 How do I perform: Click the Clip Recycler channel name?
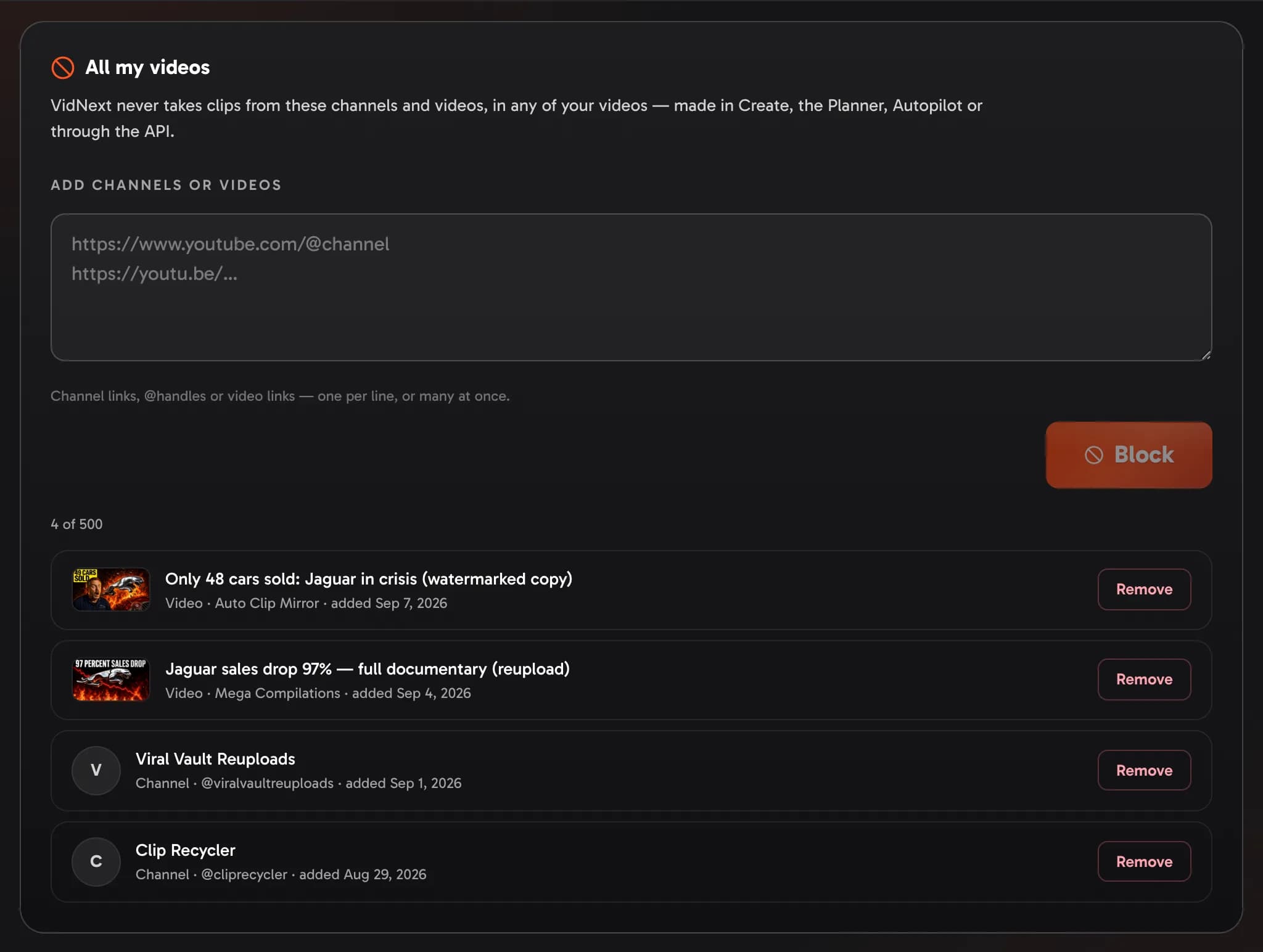pyautogui.click(x=186, y=850)
